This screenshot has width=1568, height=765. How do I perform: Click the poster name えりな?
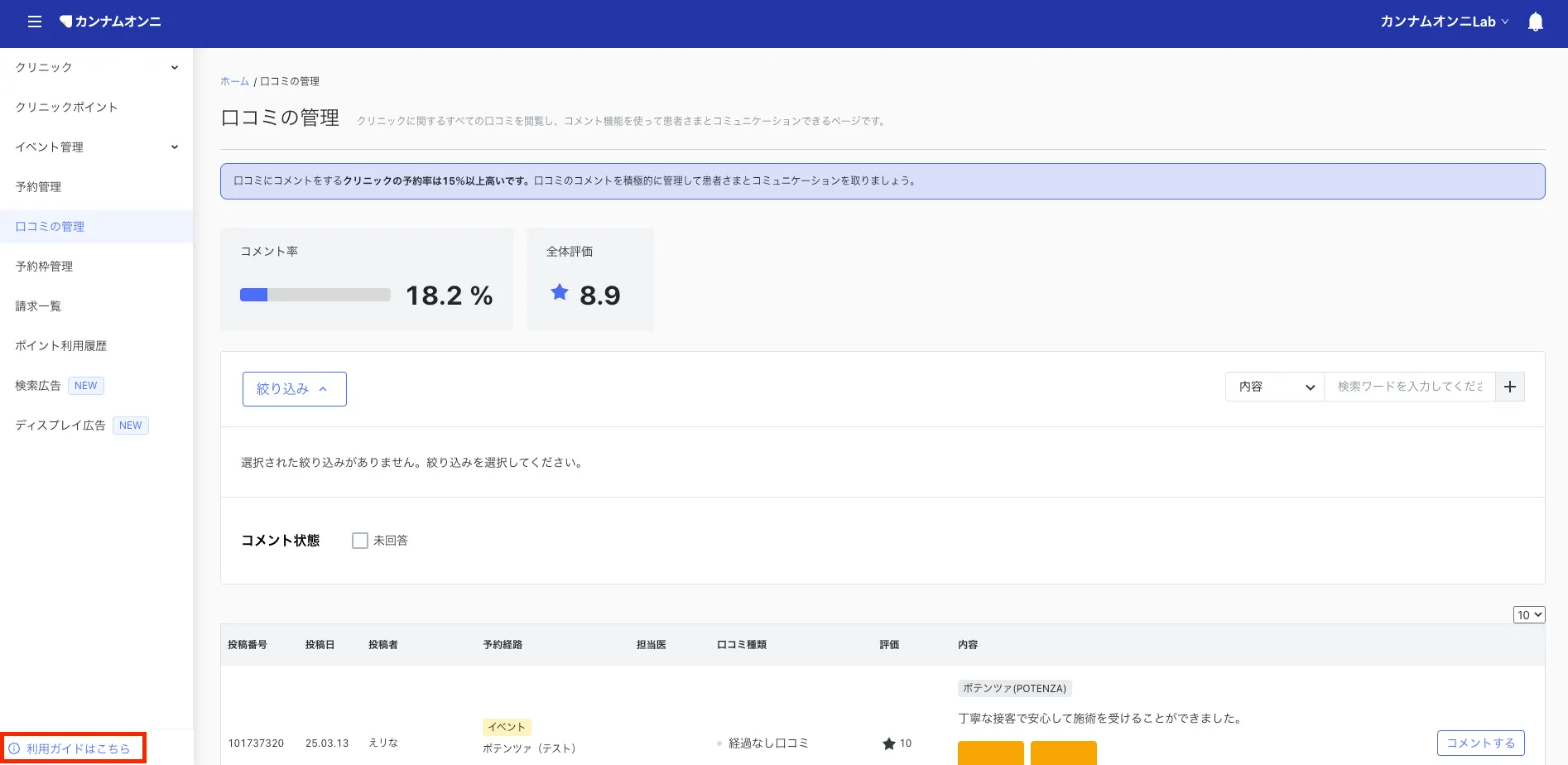pos(383,743)
